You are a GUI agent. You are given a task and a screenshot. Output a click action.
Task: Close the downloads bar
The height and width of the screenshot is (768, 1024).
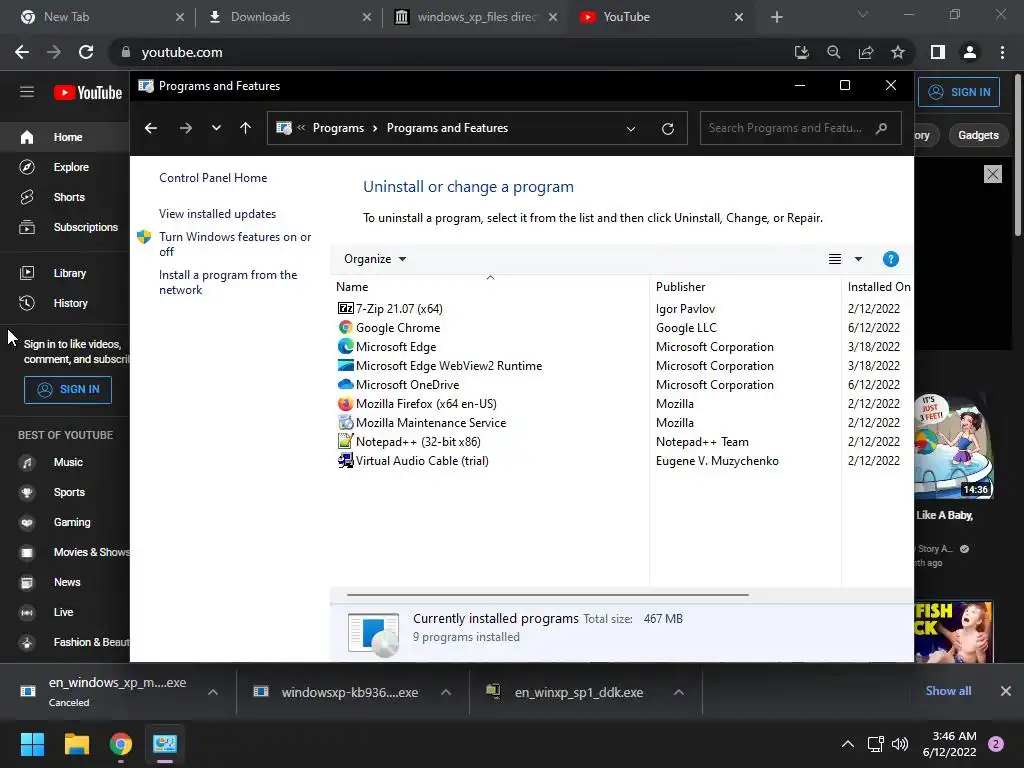coord(1006,691)
